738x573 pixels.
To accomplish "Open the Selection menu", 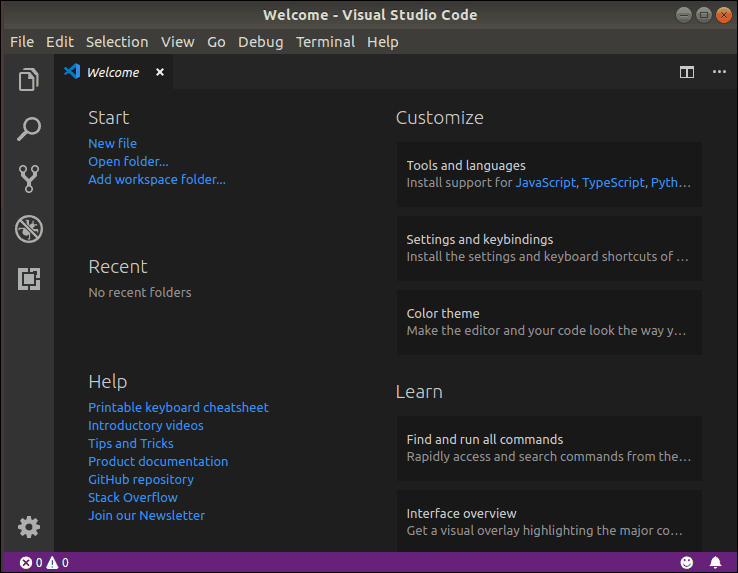I will point(117,42).
